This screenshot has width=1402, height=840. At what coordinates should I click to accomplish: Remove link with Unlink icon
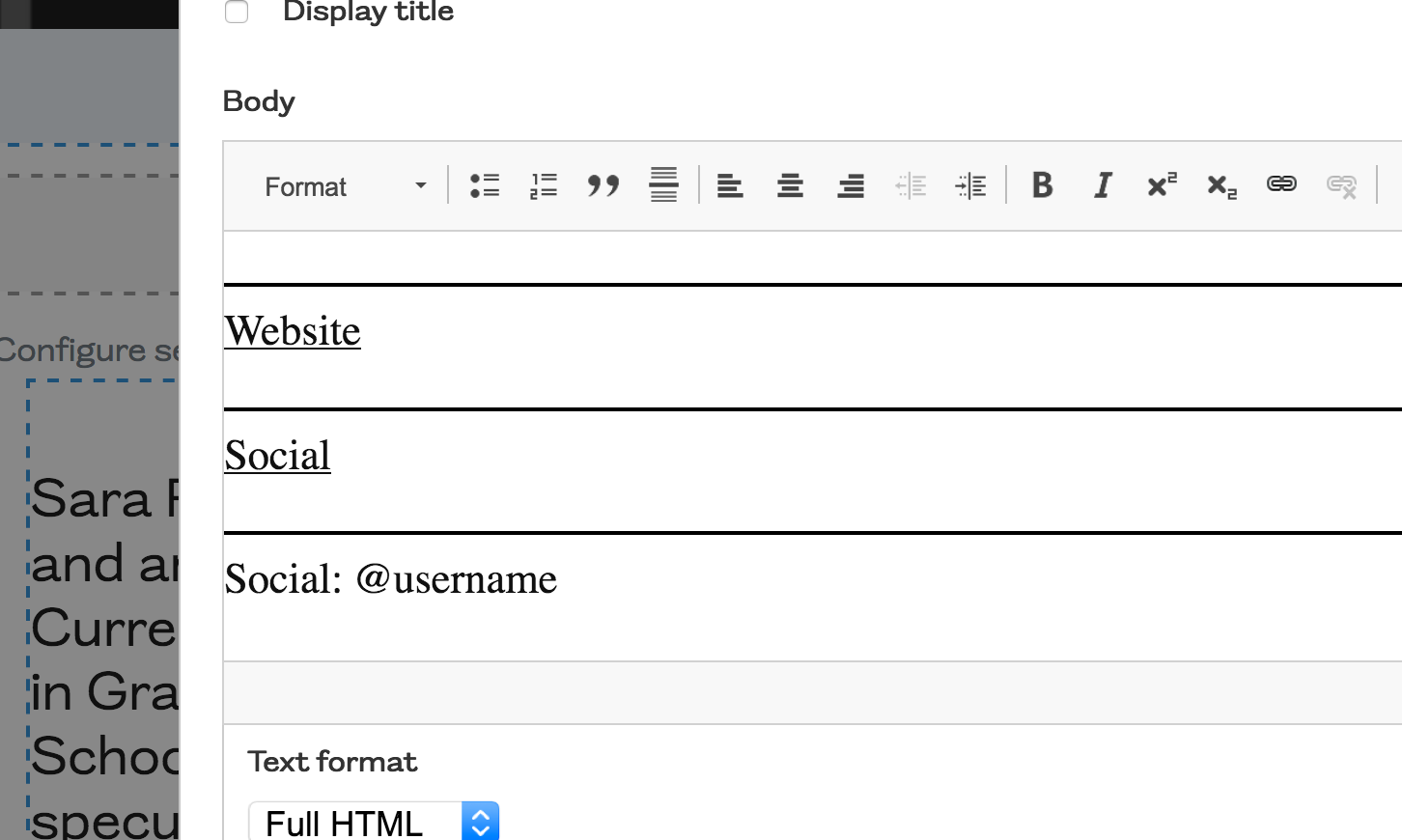click(1341, 185)
